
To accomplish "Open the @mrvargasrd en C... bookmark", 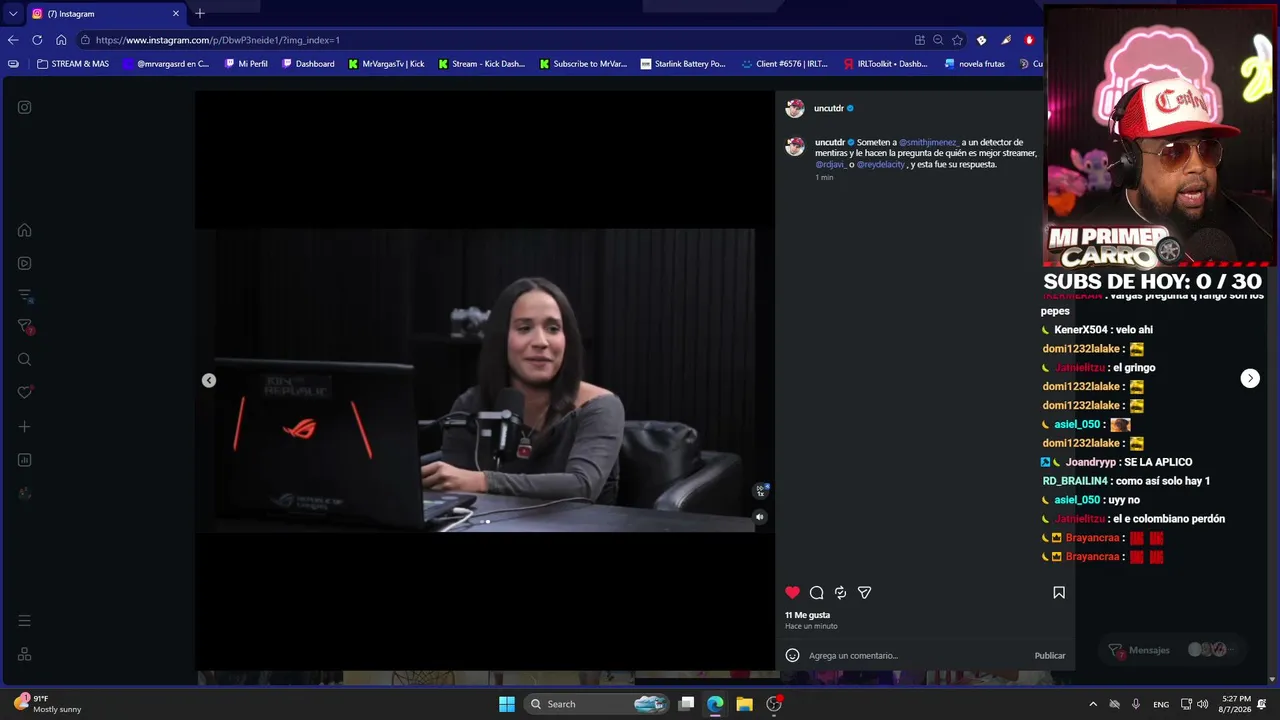I will point(166,64).
